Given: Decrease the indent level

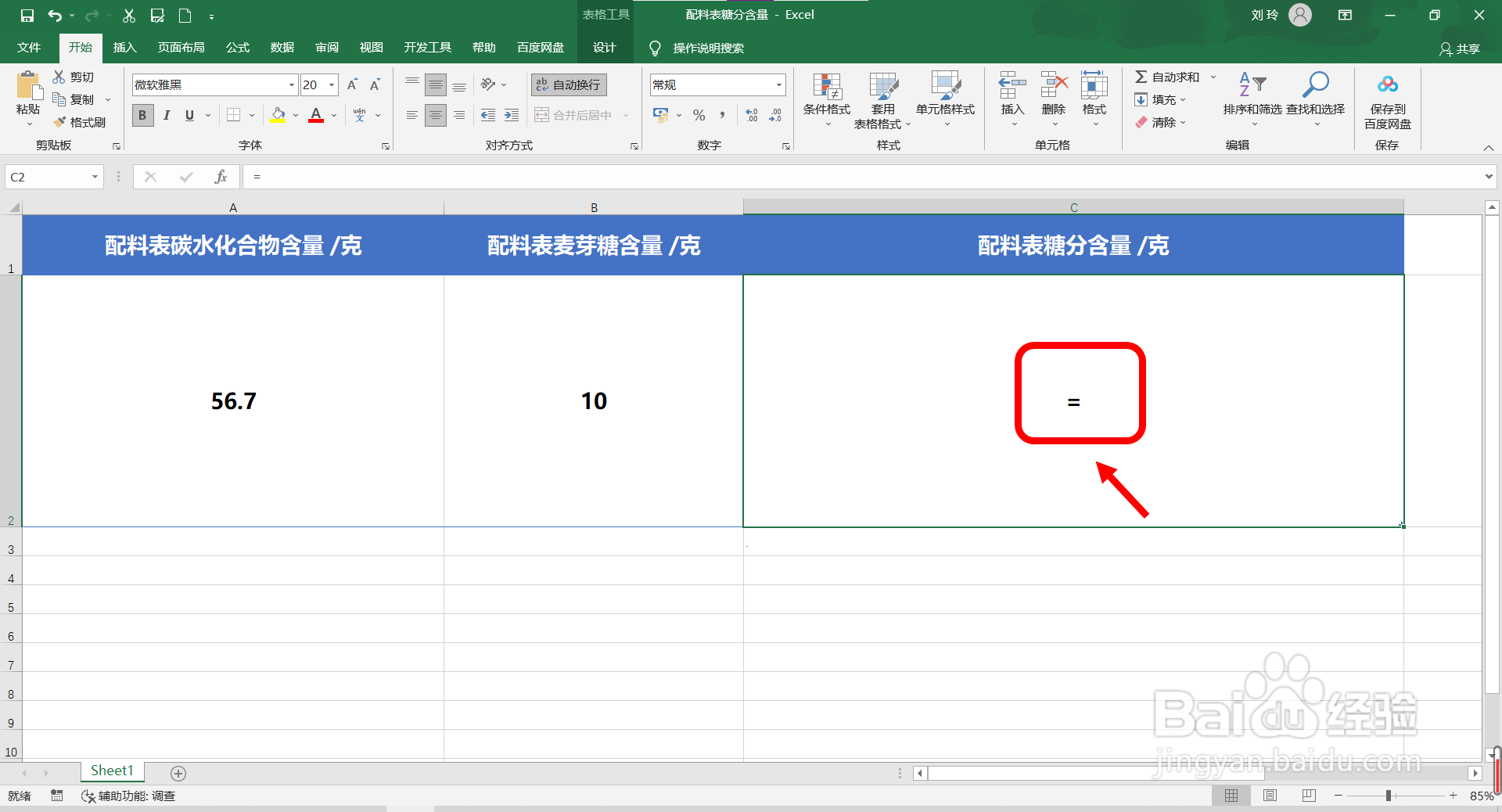Looking at the screenshot, I should (488, 115).
